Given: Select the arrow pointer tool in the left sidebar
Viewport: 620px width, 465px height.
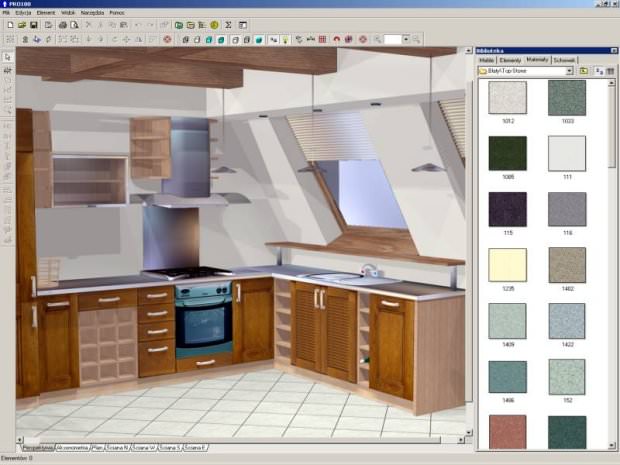Looking at the screenshot, I should [x=8, y=57].
